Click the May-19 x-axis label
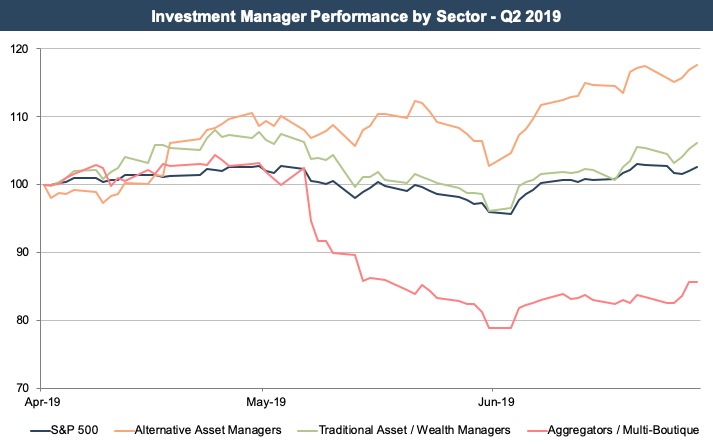 pos(261,405)
